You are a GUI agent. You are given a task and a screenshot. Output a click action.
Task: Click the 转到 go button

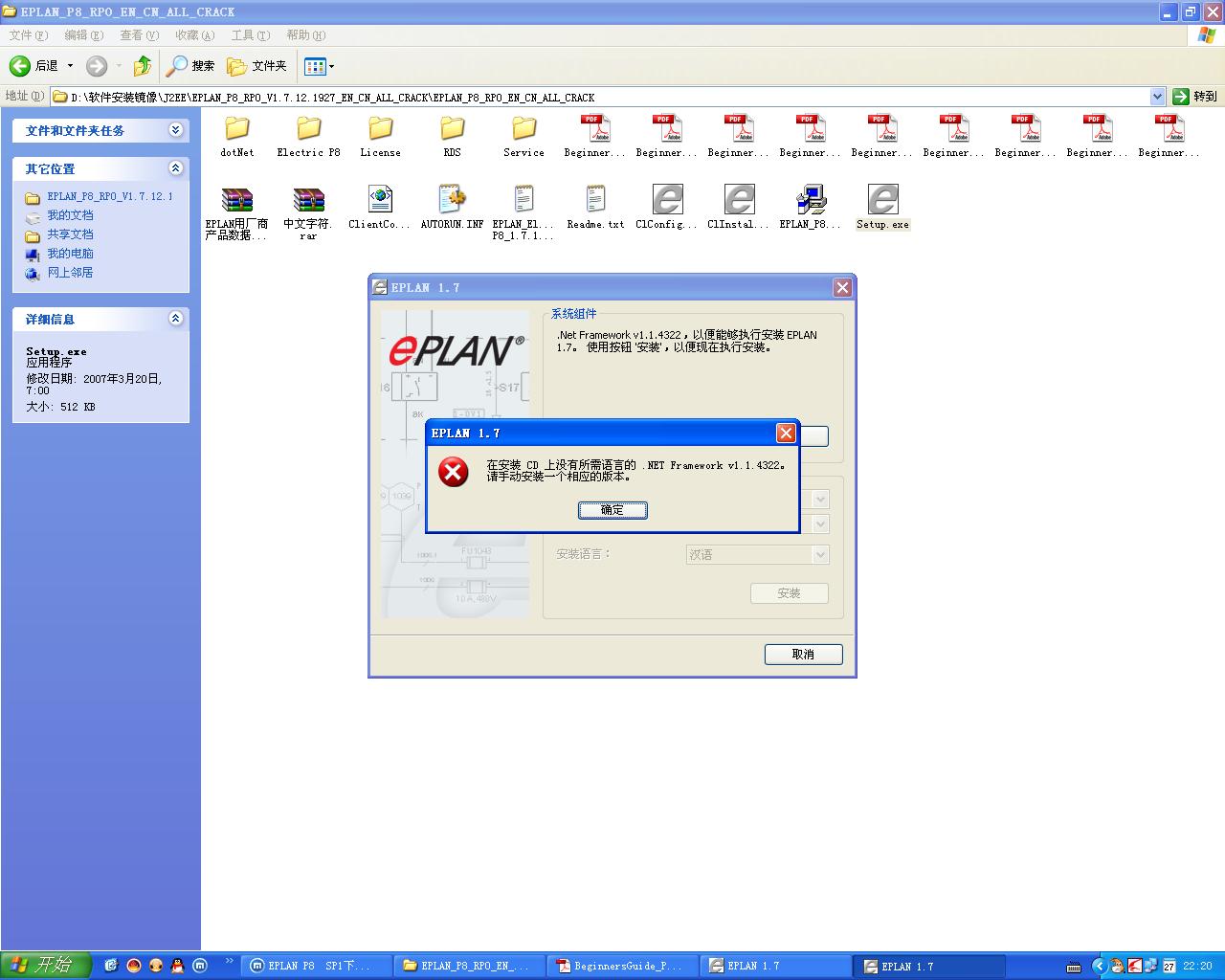[1195, 97]
